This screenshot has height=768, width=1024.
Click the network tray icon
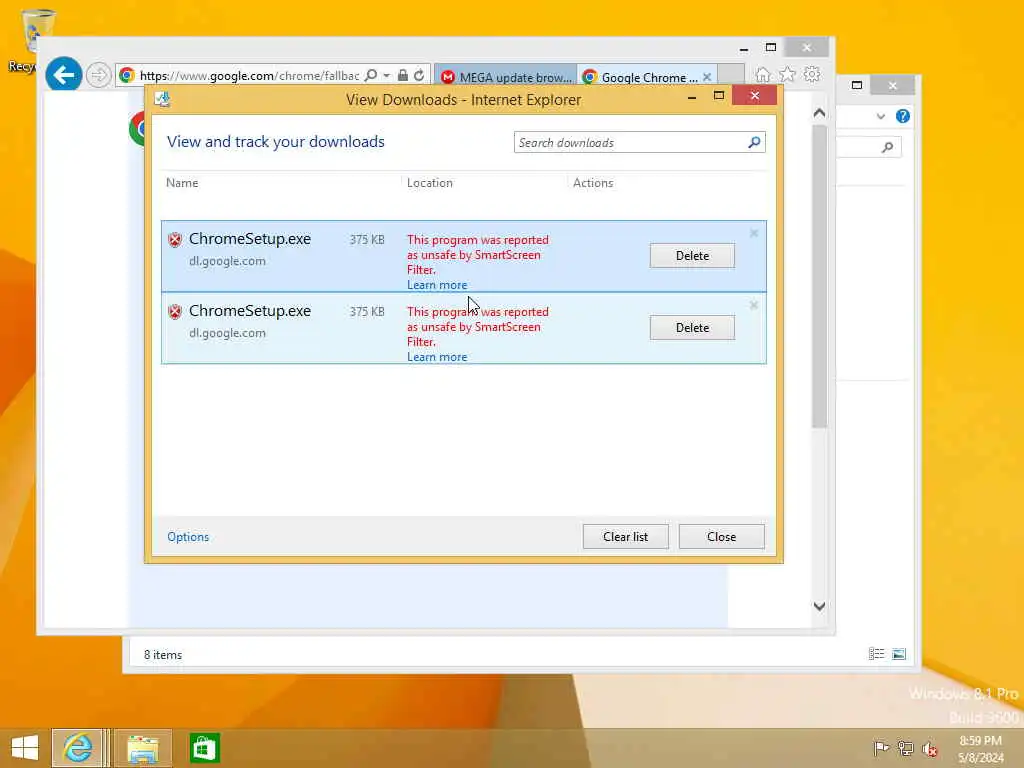(905, 748)
